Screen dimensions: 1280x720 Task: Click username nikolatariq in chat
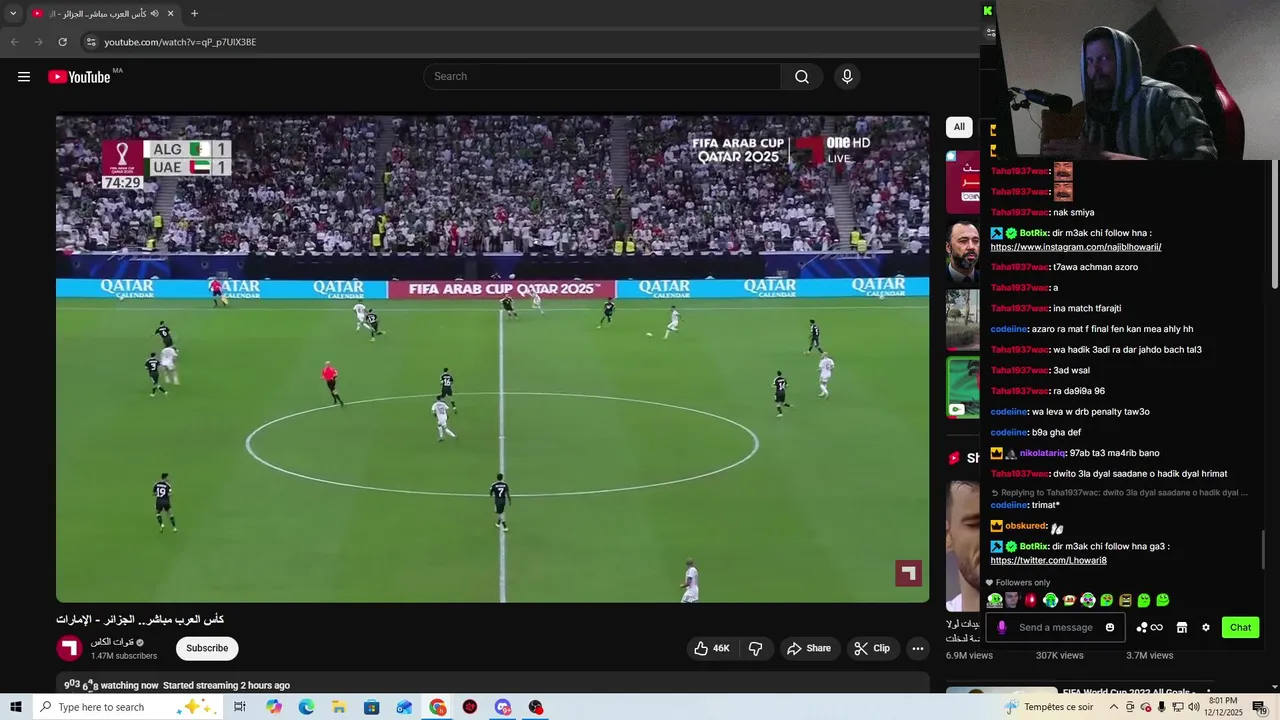(1042, 453)
